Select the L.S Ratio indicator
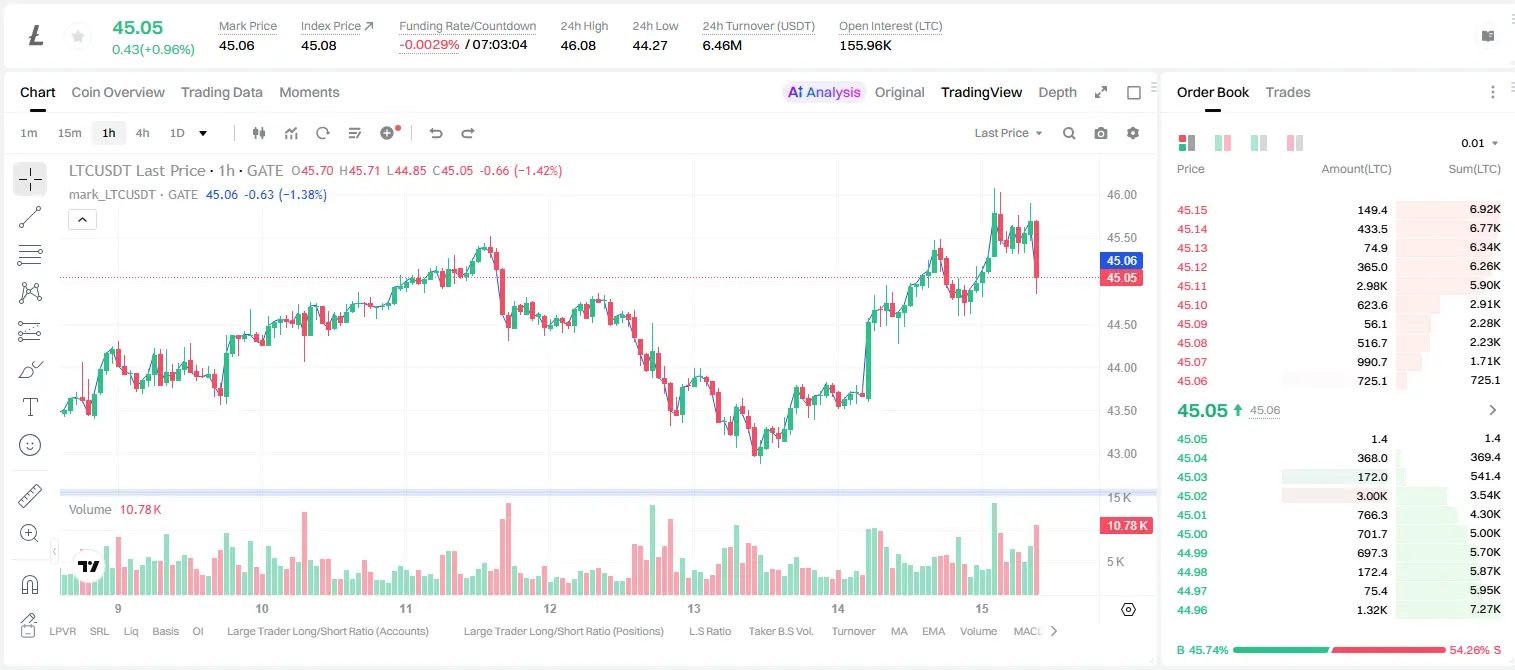1515x670 pixels. pyautogui.click(x=710, y=631)
